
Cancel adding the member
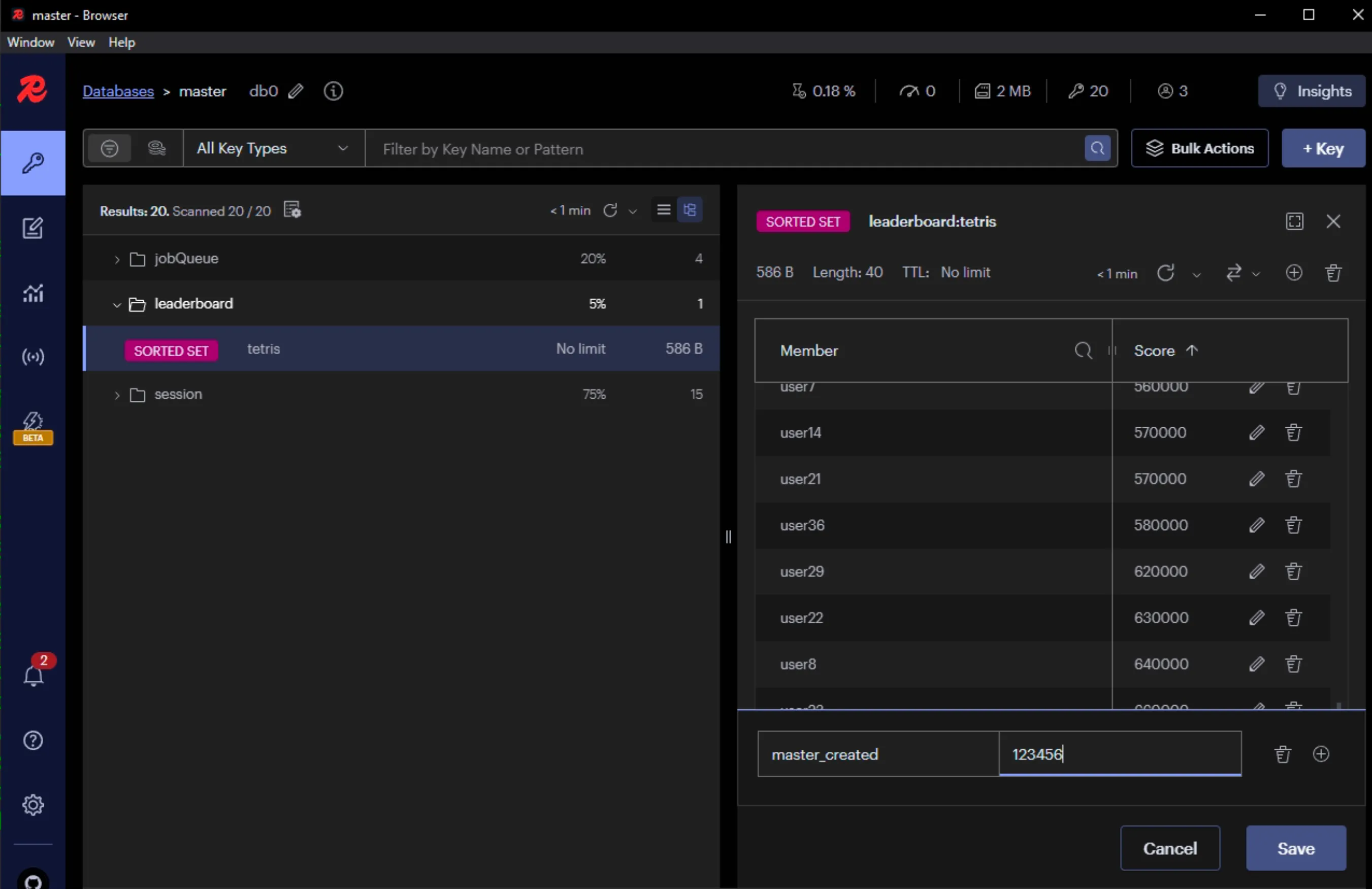click(1170, 848)
